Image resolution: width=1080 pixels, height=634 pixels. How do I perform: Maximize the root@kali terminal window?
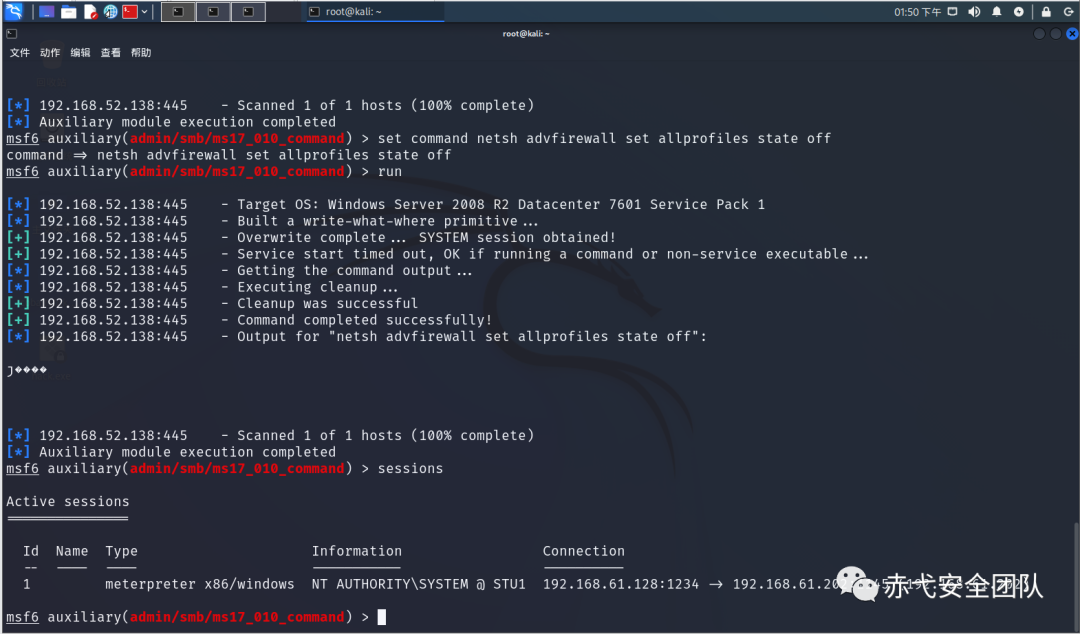(x=1055, y=34)
